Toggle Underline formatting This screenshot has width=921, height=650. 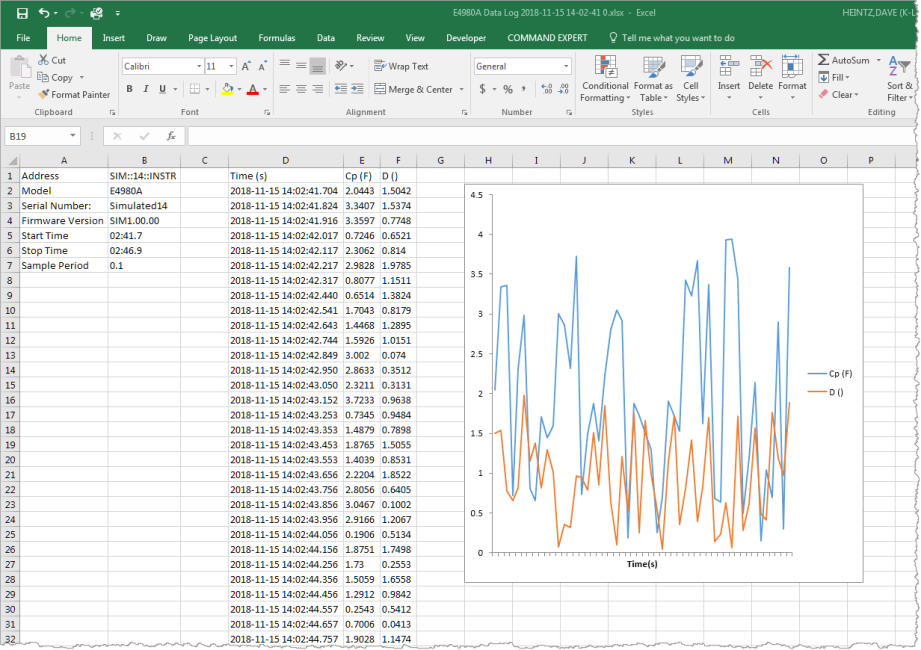(x=162, y=89)
